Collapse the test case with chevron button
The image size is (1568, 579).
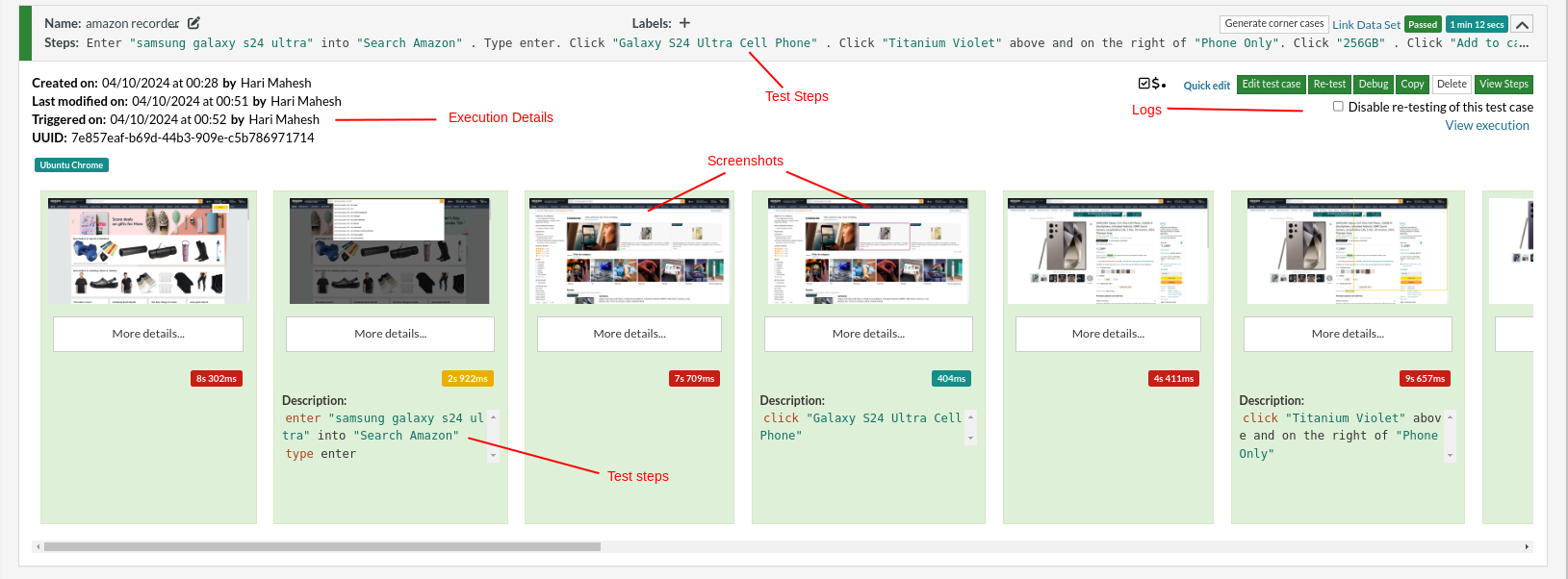tap(1522, 25)
